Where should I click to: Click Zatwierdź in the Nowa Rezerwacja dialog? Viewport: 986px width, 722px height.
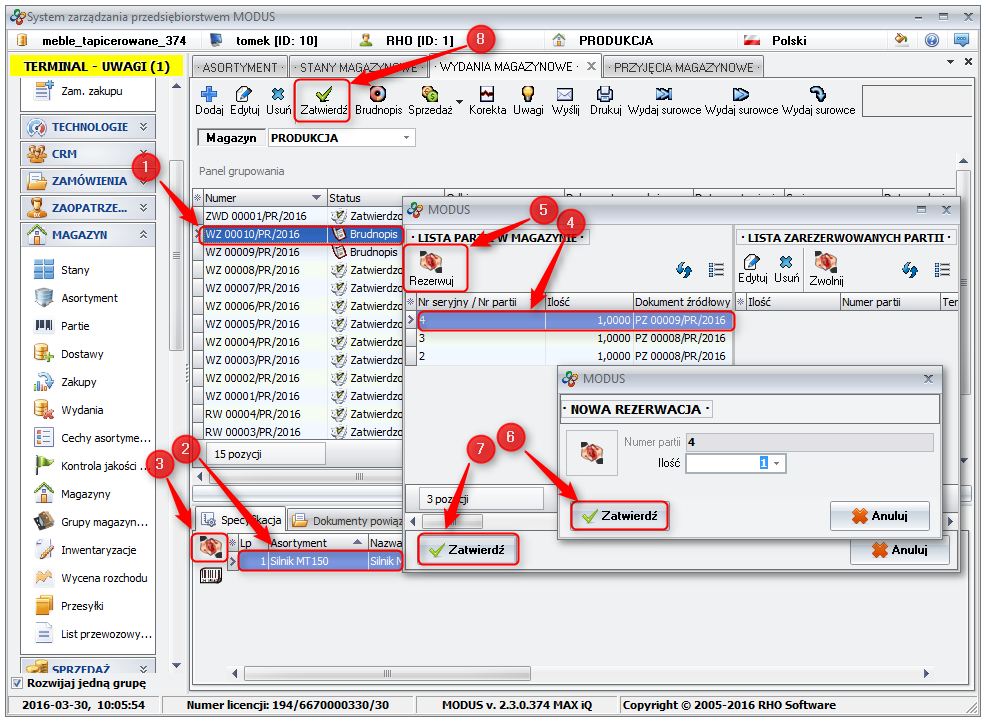click(x=619, y=516)
